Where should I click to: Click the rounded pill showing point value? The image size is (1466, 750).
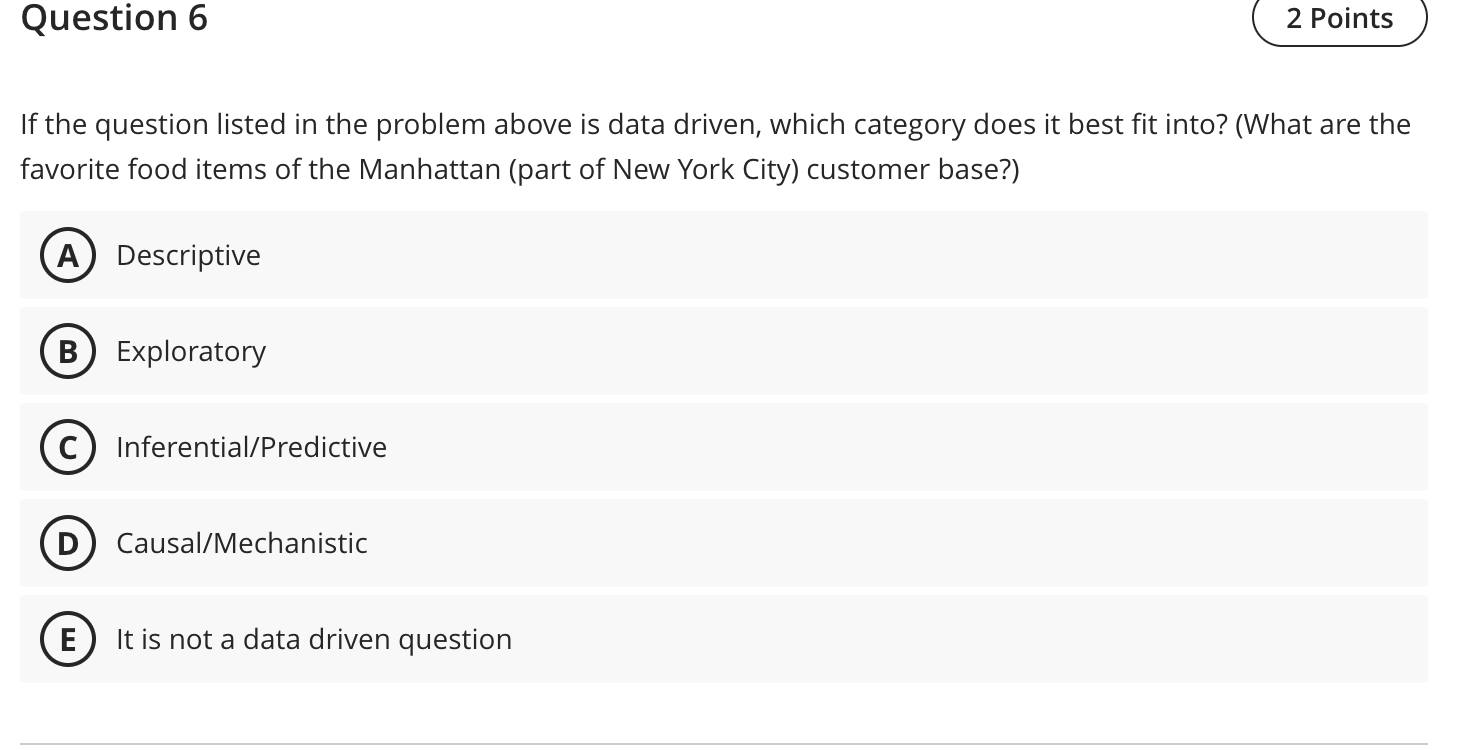(x=1340, y=18)
